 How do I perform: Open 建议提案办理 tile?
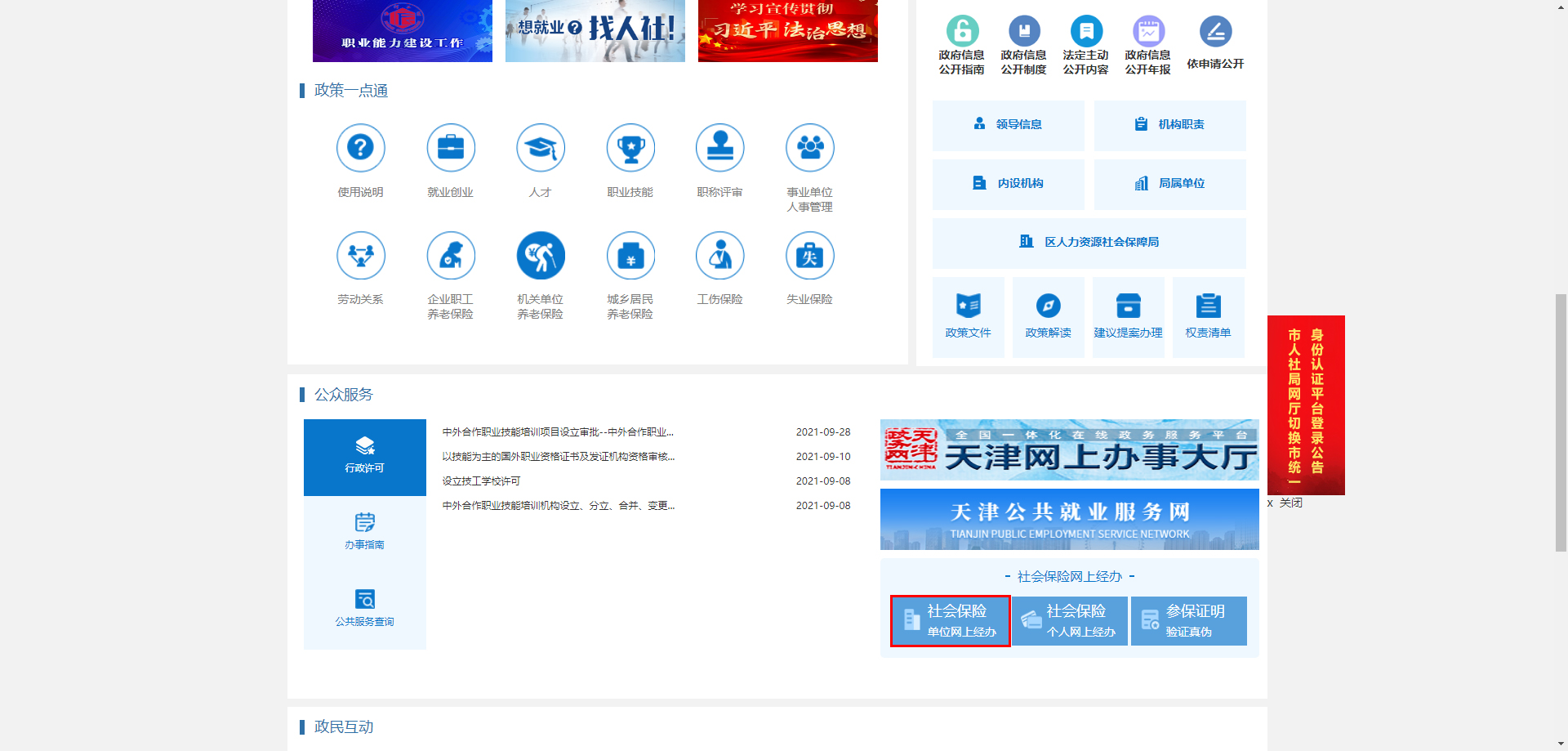pyautogui.click(x=1129, y=317)
